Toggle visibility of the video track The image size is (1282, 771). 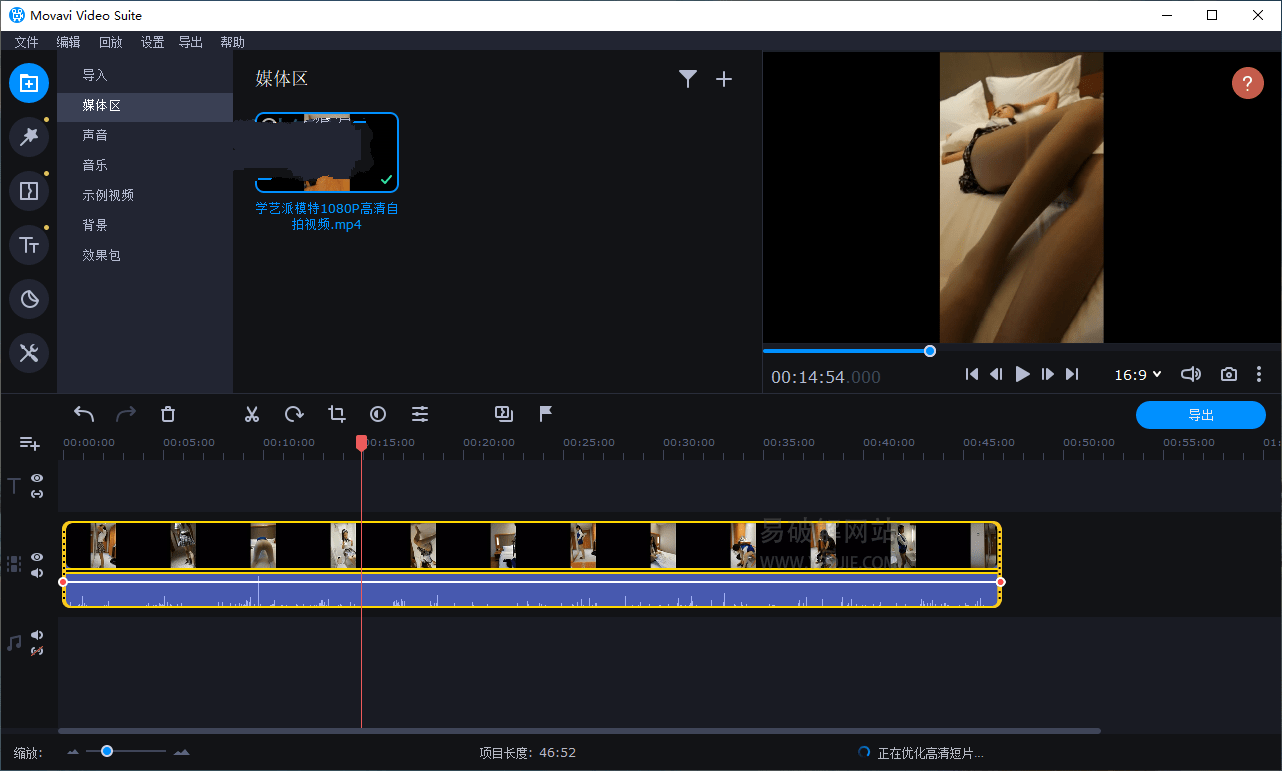click(37, 557)
